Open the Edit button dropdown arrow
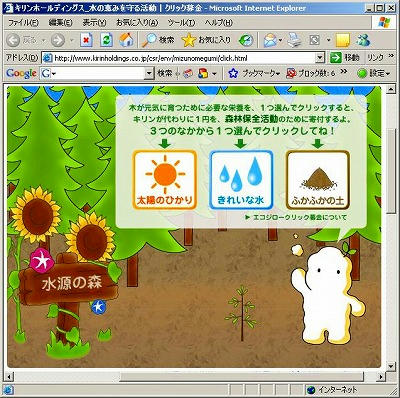400x398 pixels. [x=328, y=41]
